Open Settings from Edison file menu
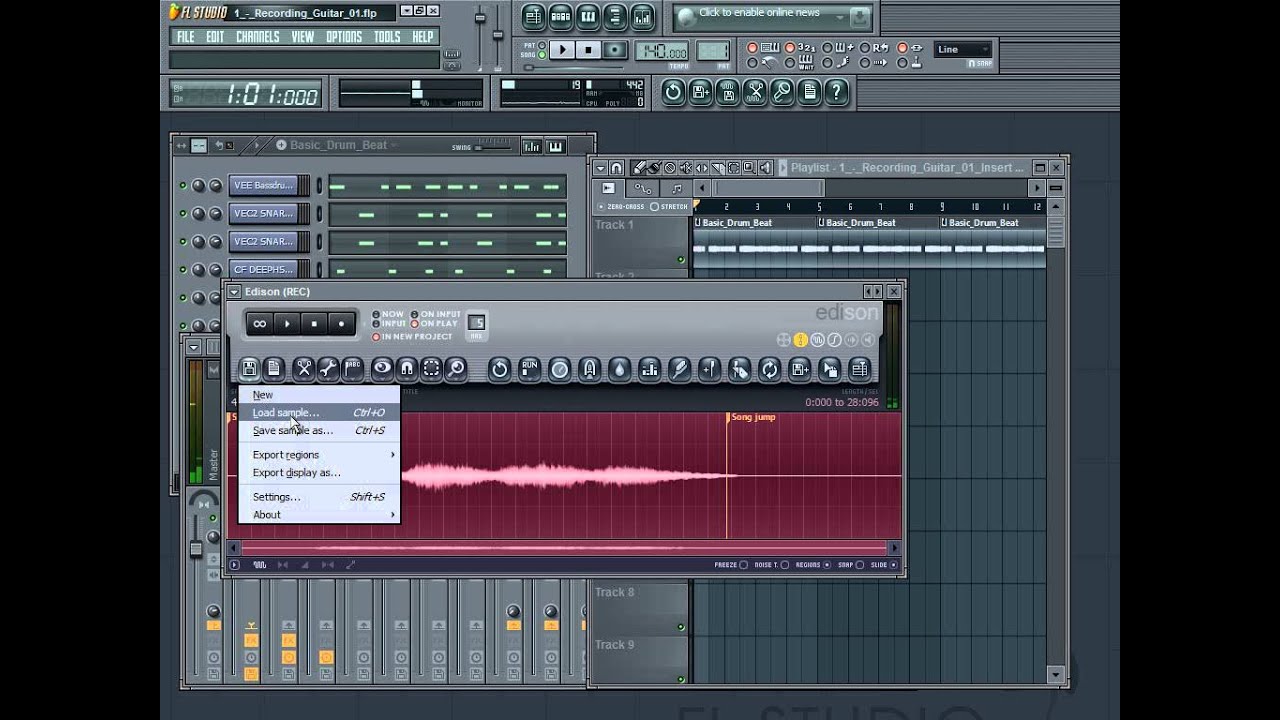The width and height of the screenshot is (1280, 720). pyautogui.click(x=319, y=497)
